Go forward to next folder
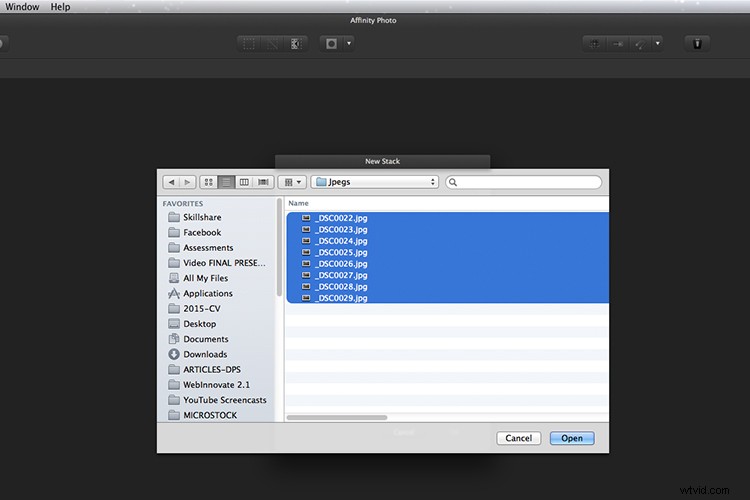Viewport: 750px width, 500px height. [186, 182]
